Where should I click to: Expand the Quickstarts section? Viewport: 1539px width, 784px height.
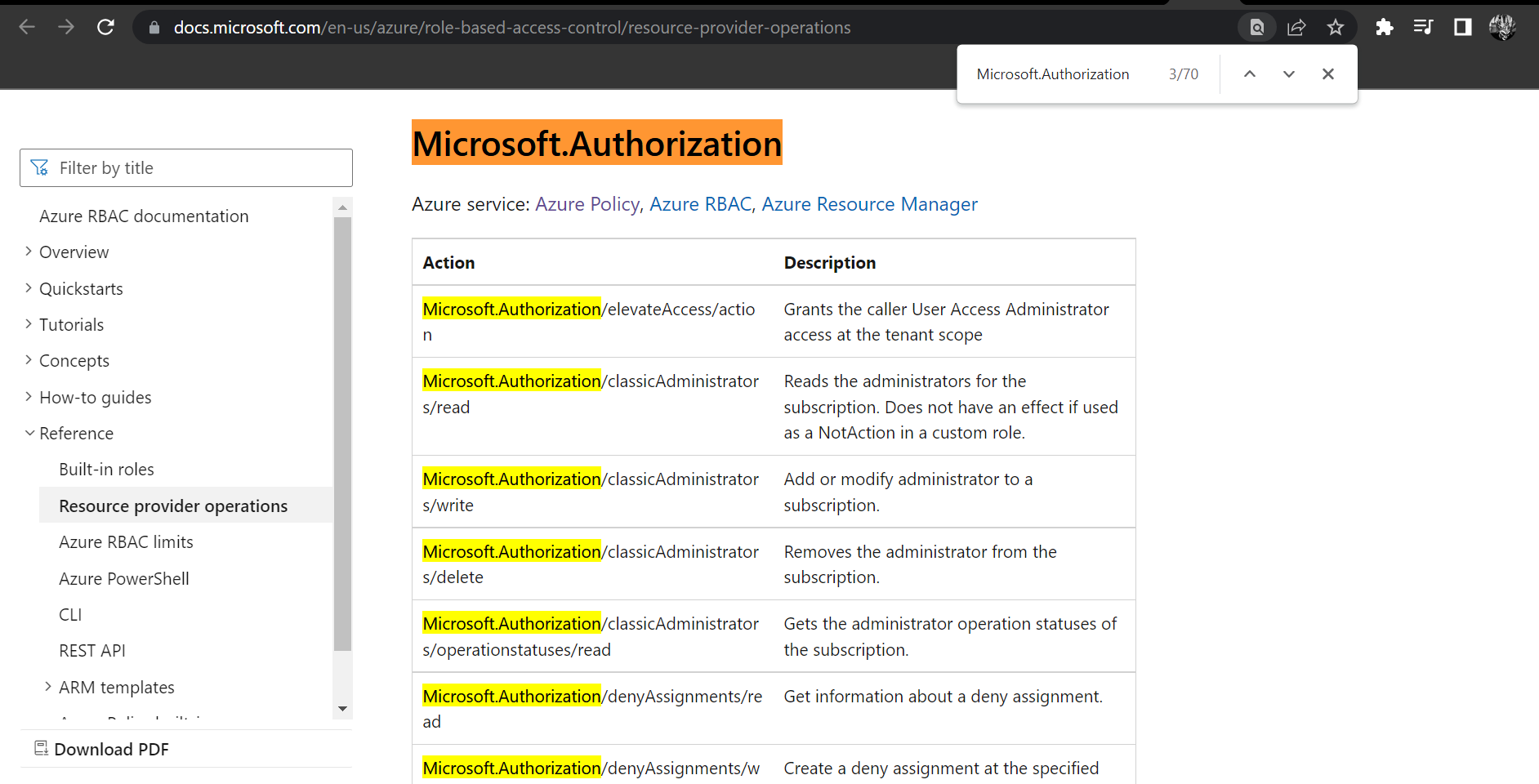coord(74,288)
